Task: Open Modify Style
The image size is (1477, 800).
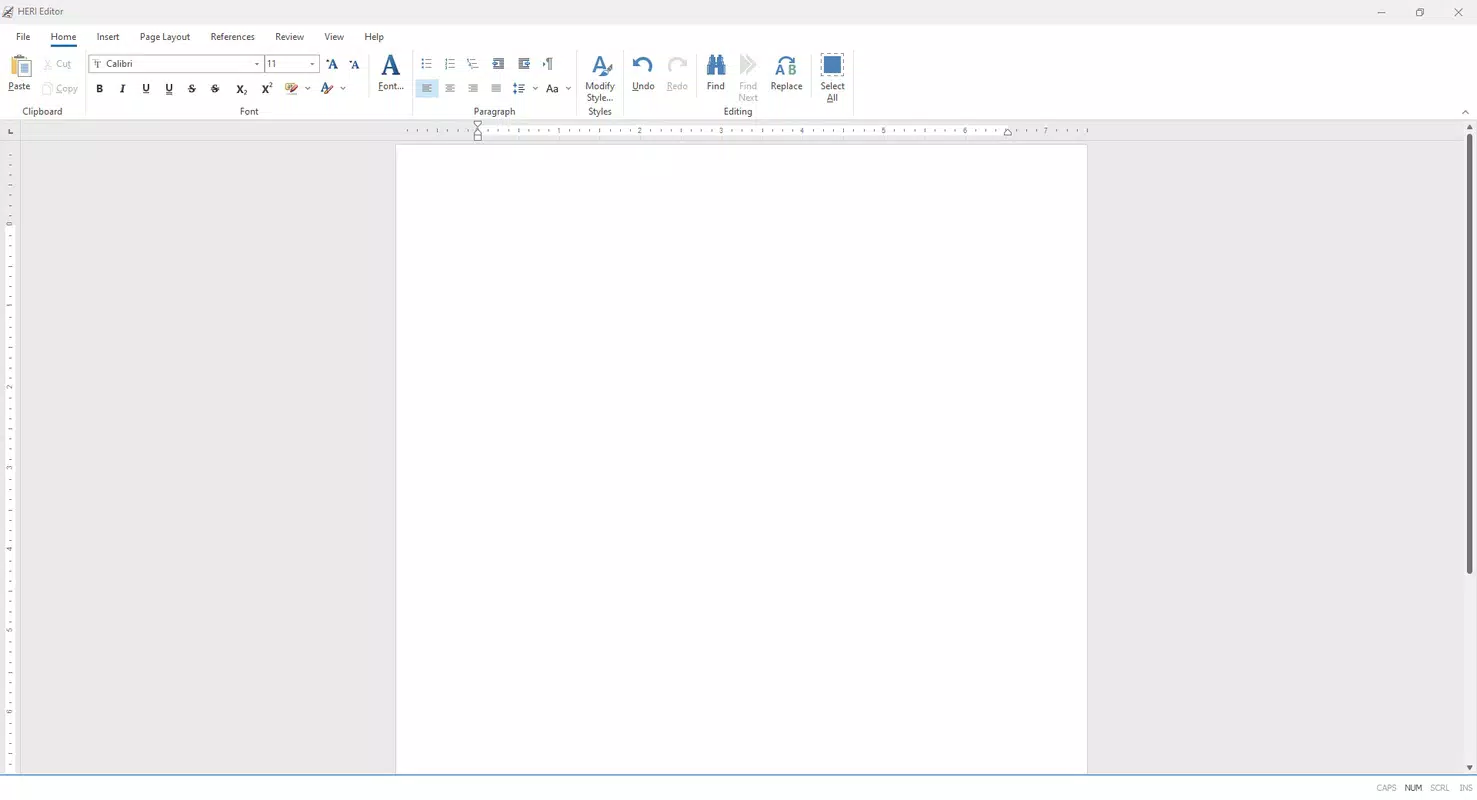Action: point(600,78)
